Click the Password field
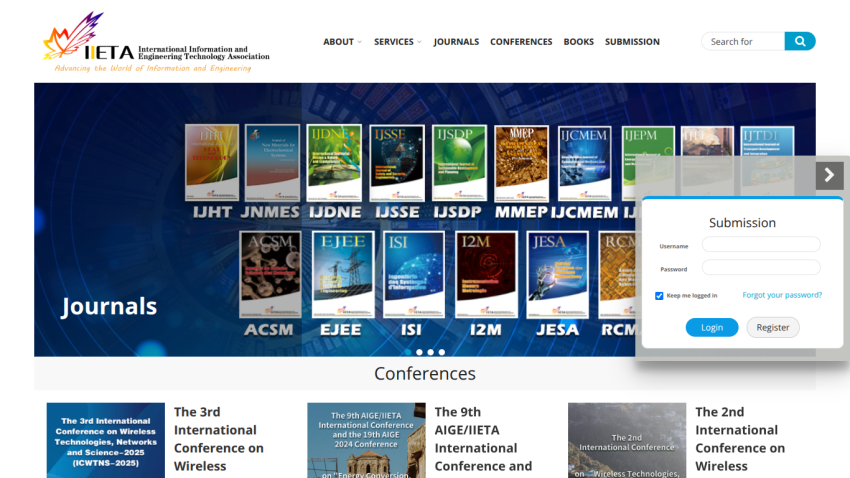Viewport: 850px width, 478px height. point(761,267)
